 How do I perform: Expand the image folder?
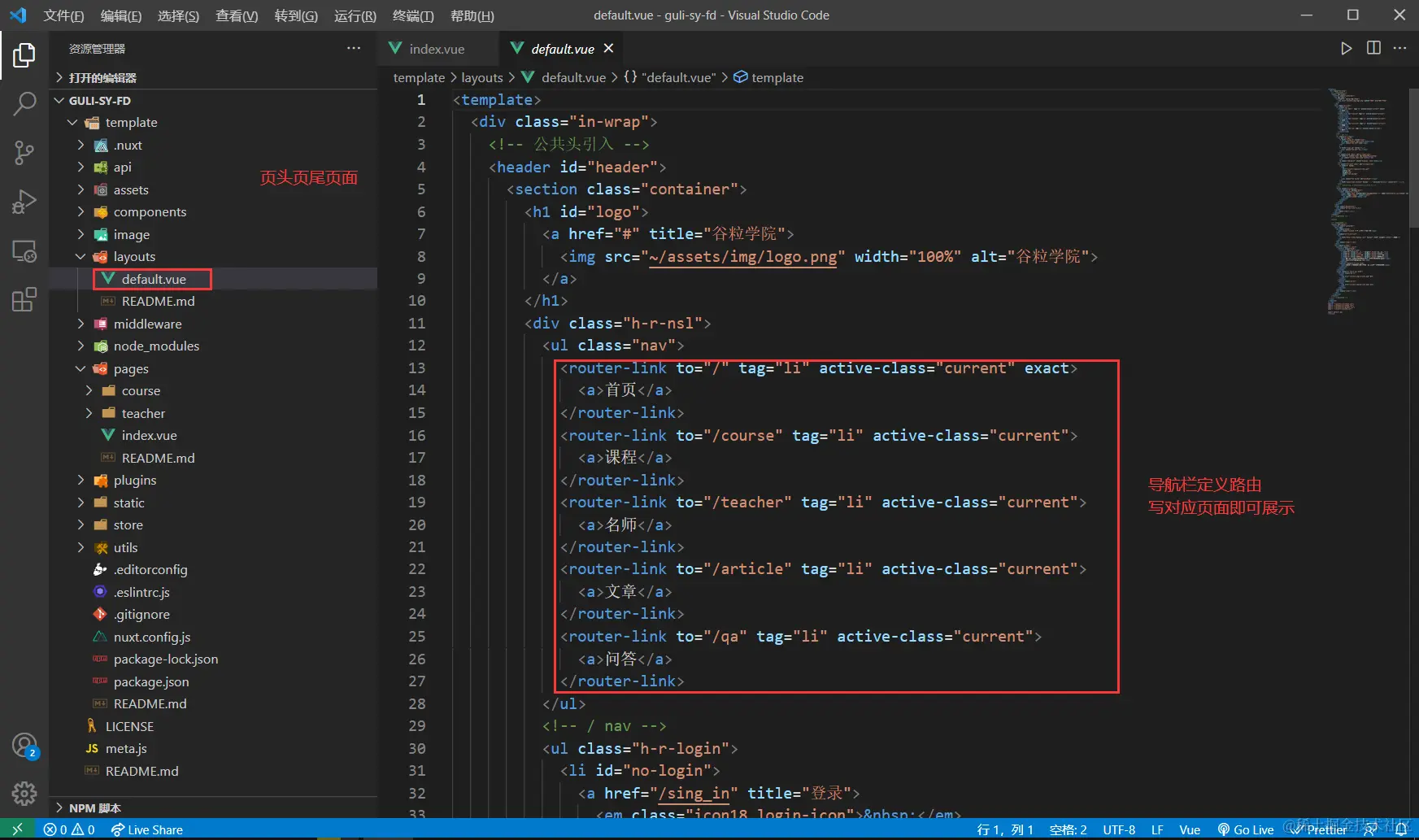215,235
